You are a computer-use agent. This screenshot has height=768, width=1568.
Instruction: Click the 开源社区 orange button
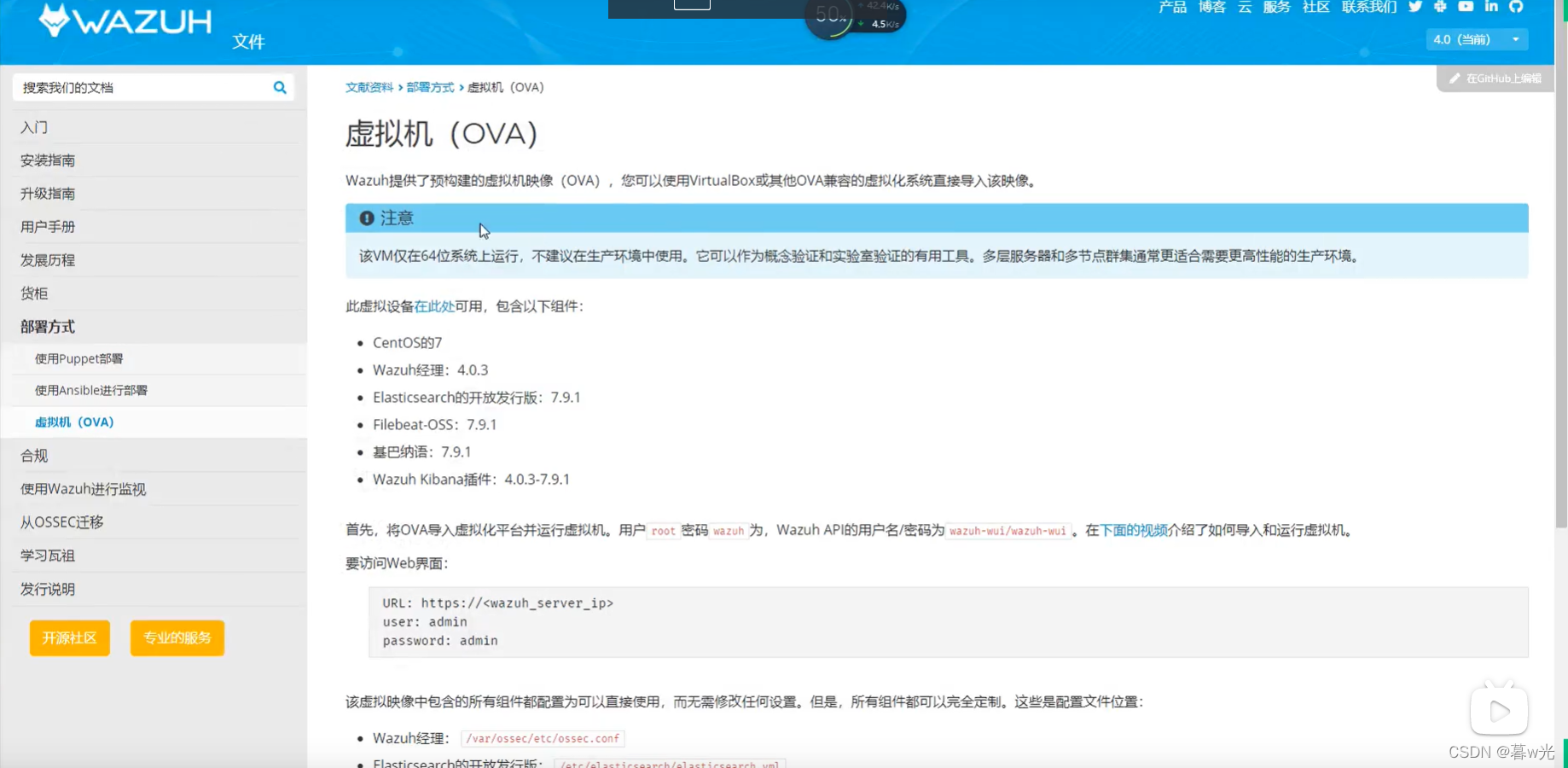pyautogui.click(x=70, y=638)
